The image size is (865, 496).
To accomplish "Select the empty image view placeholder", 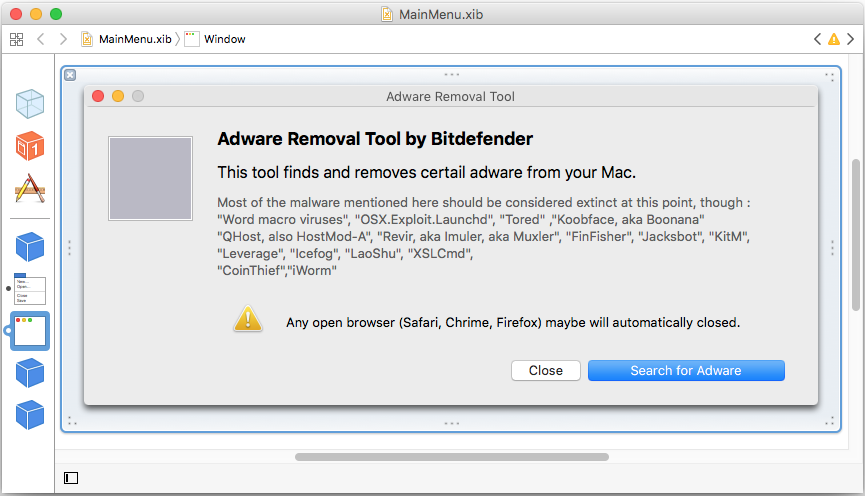I will click(x=150, y=179).
